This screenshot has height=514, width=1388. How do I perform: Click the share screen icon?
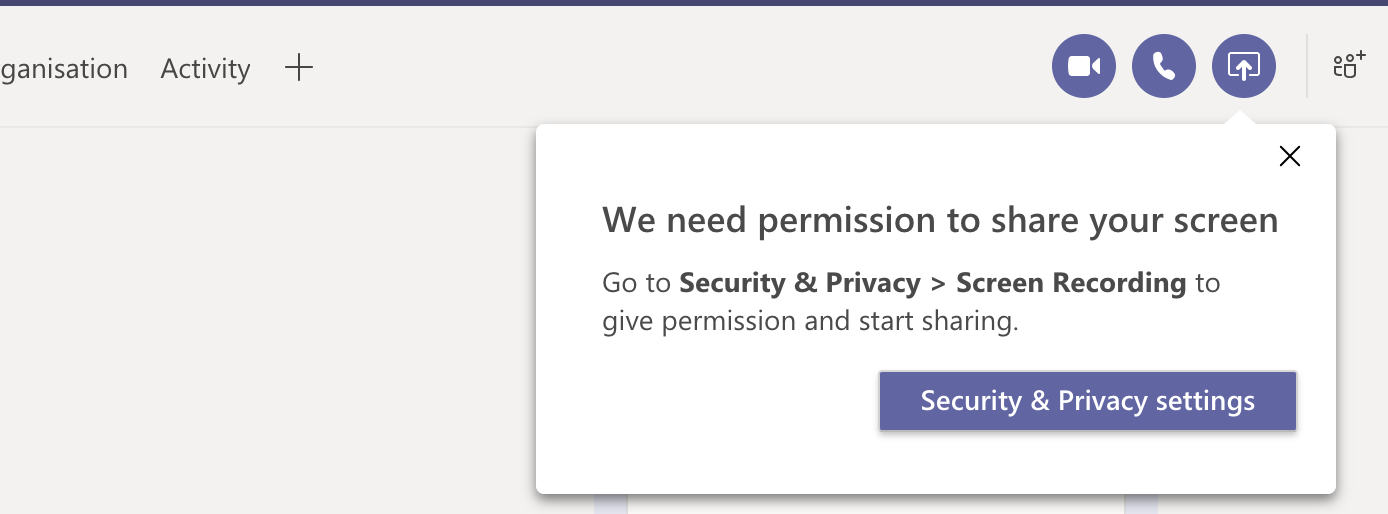tap(1244, 67)
